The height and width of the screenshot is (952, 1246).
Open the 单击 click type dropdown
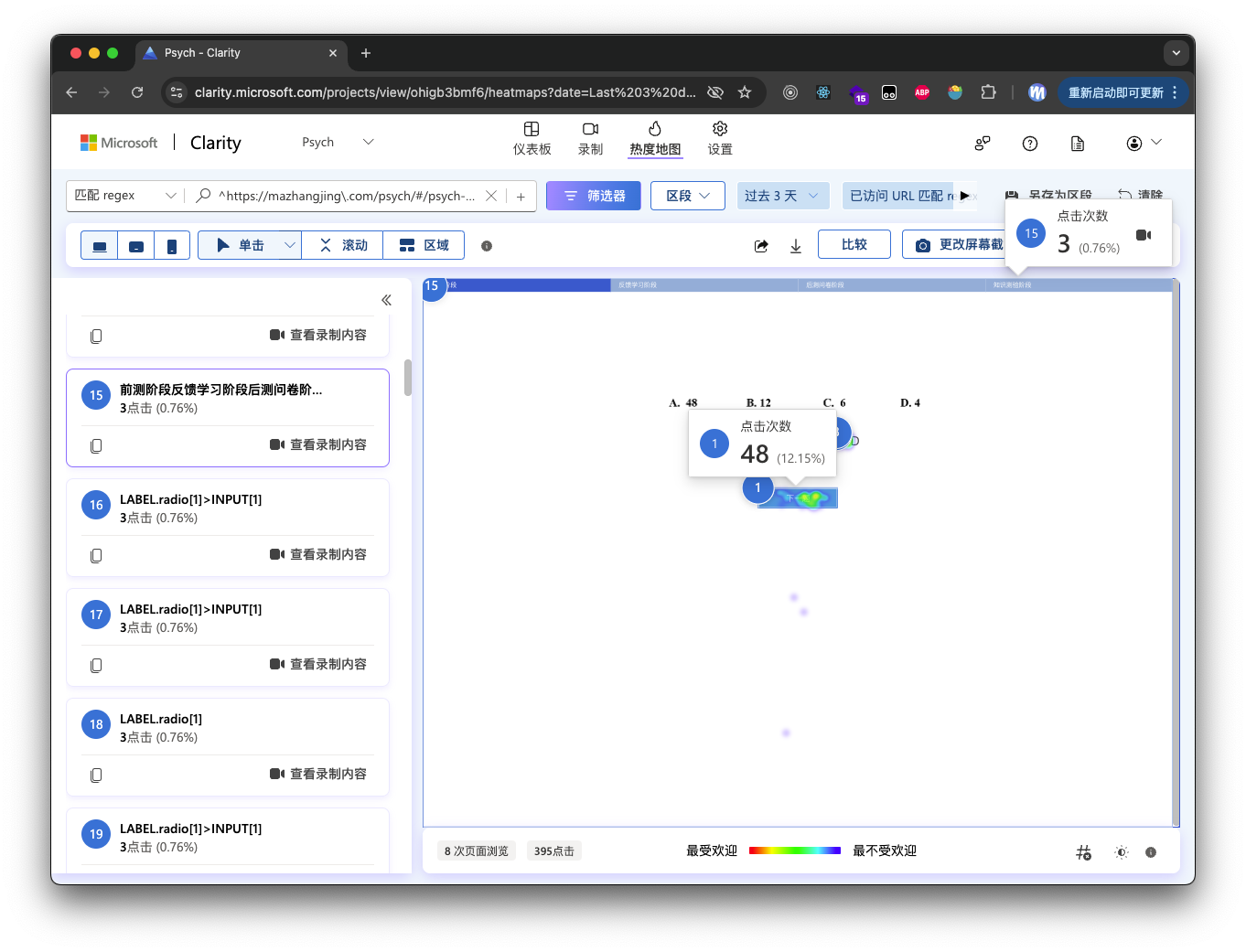click(x=289, y=244)
